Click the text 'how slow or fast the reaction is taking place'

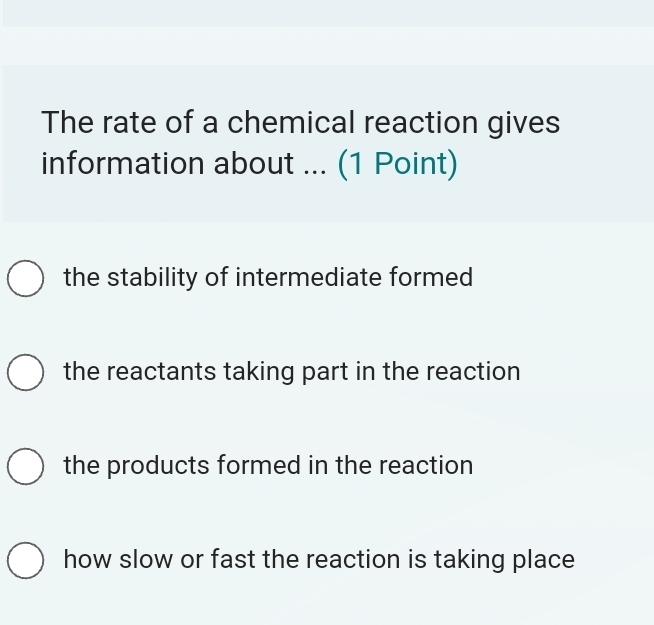point(318,560)
